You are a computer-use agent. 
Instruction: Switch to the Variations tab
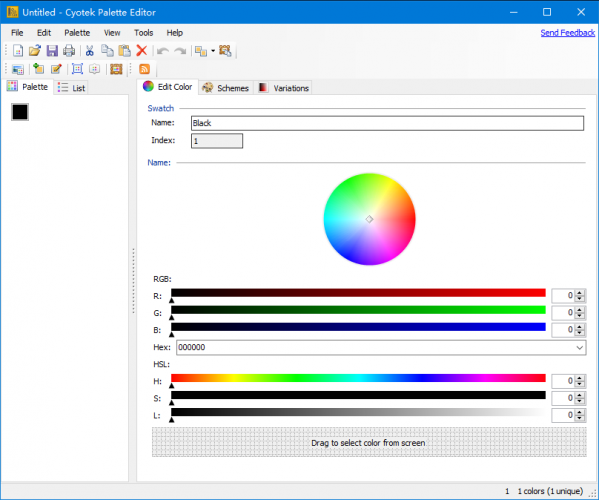pyautogui.click(x=283, y=88)
